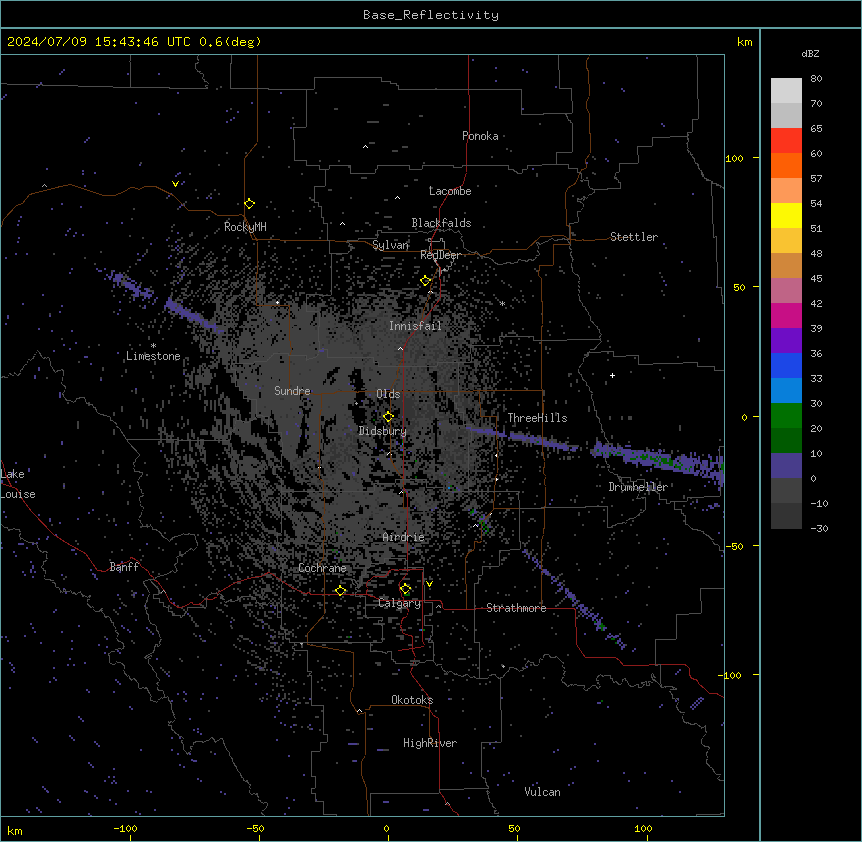Click the Sundre town label
862x842 pixels.
tap(292, 391)
